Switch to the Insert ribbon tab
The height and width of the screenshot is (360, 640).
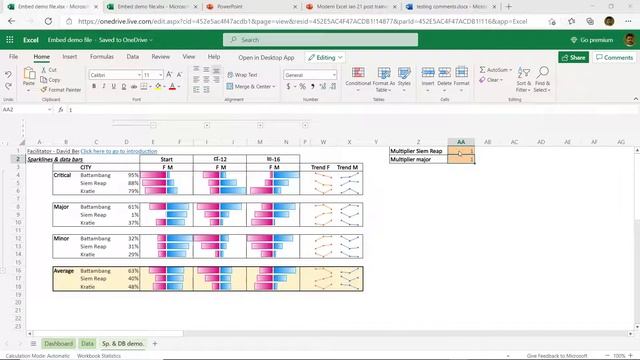[70, 57]
